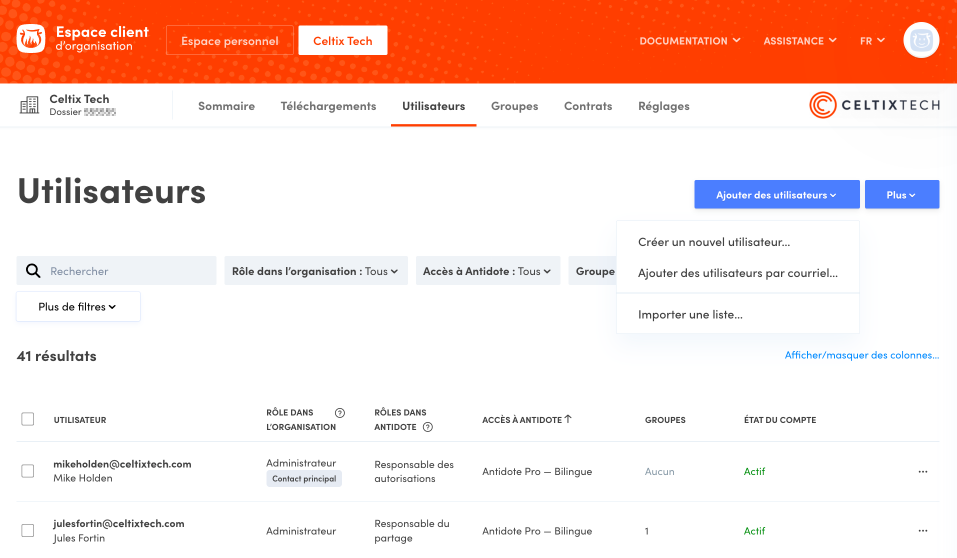Click help icon beside Rôle dans l'organisation
Screen dimensions: 957x558
[339, 413]
